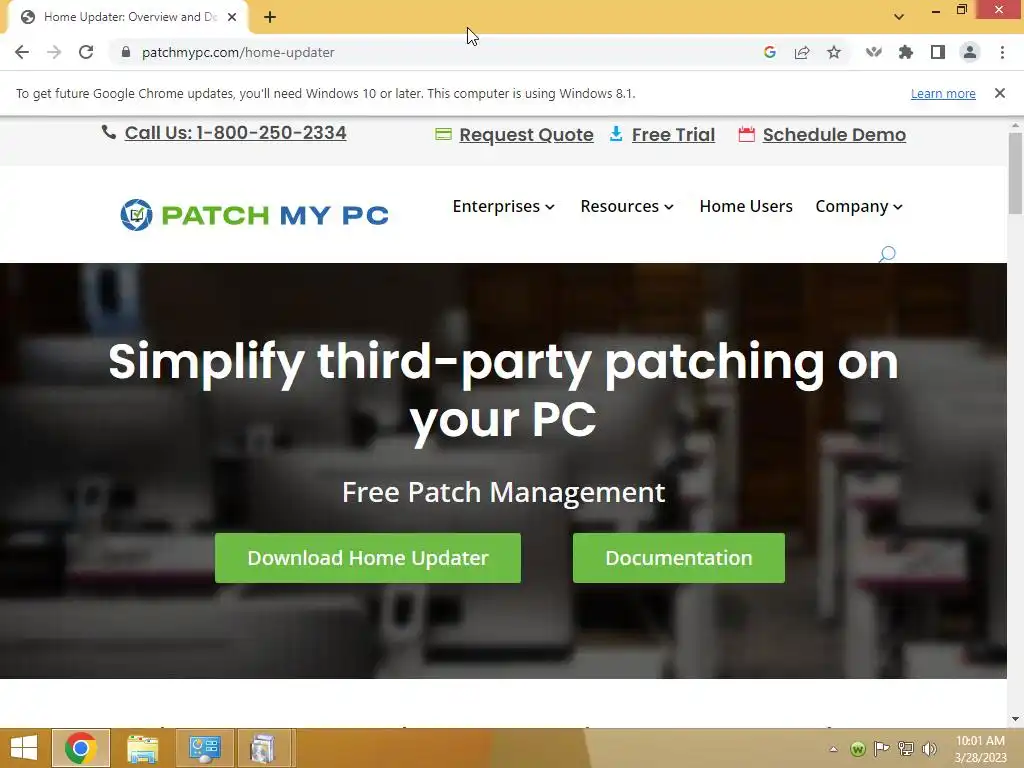Click the browser forward arrow
This screenshot has width=1024, height=768.
click(x=54, y=52)
